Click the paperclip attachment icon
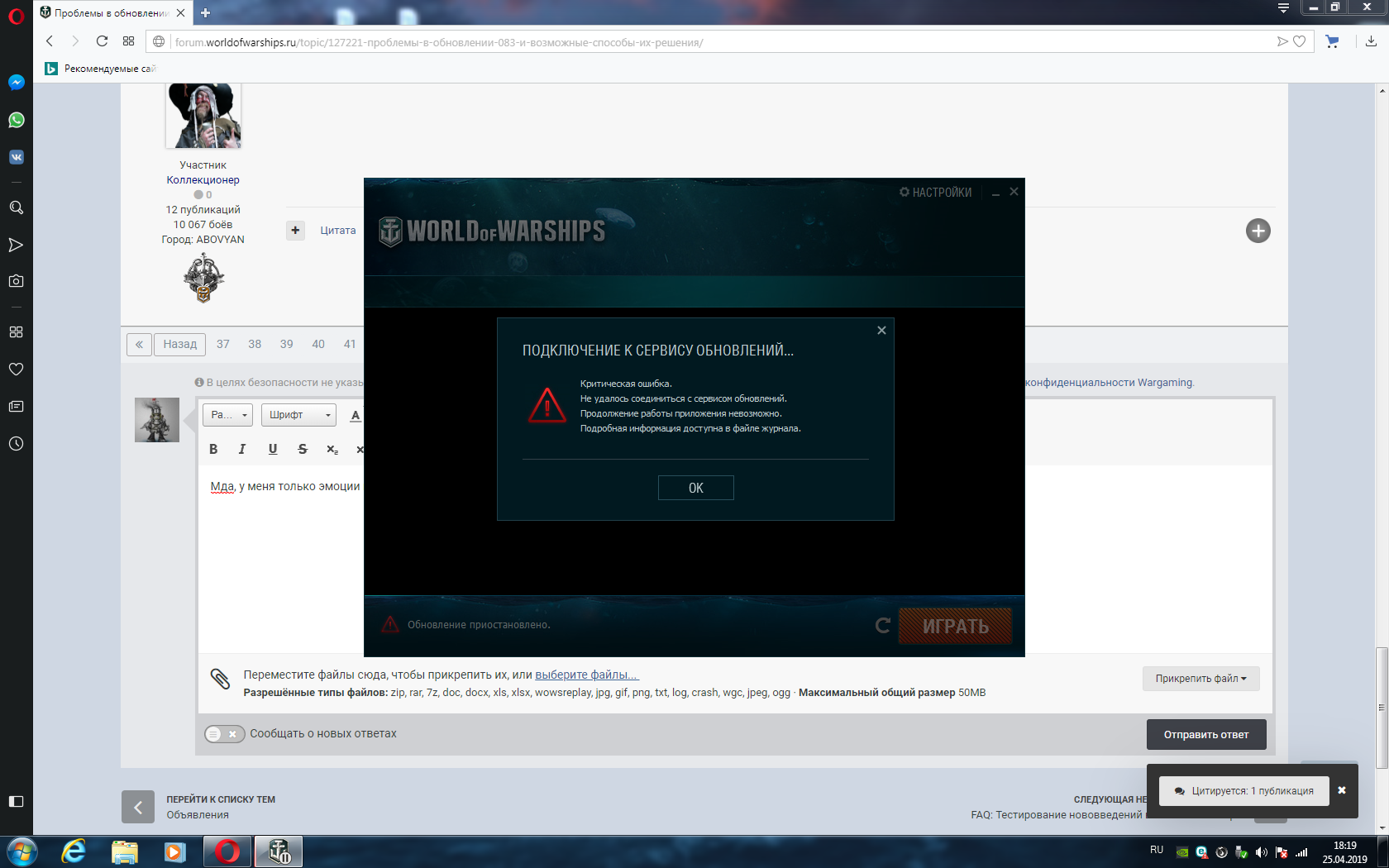Viewport: 1389px width, 868px height. [220, 679]
